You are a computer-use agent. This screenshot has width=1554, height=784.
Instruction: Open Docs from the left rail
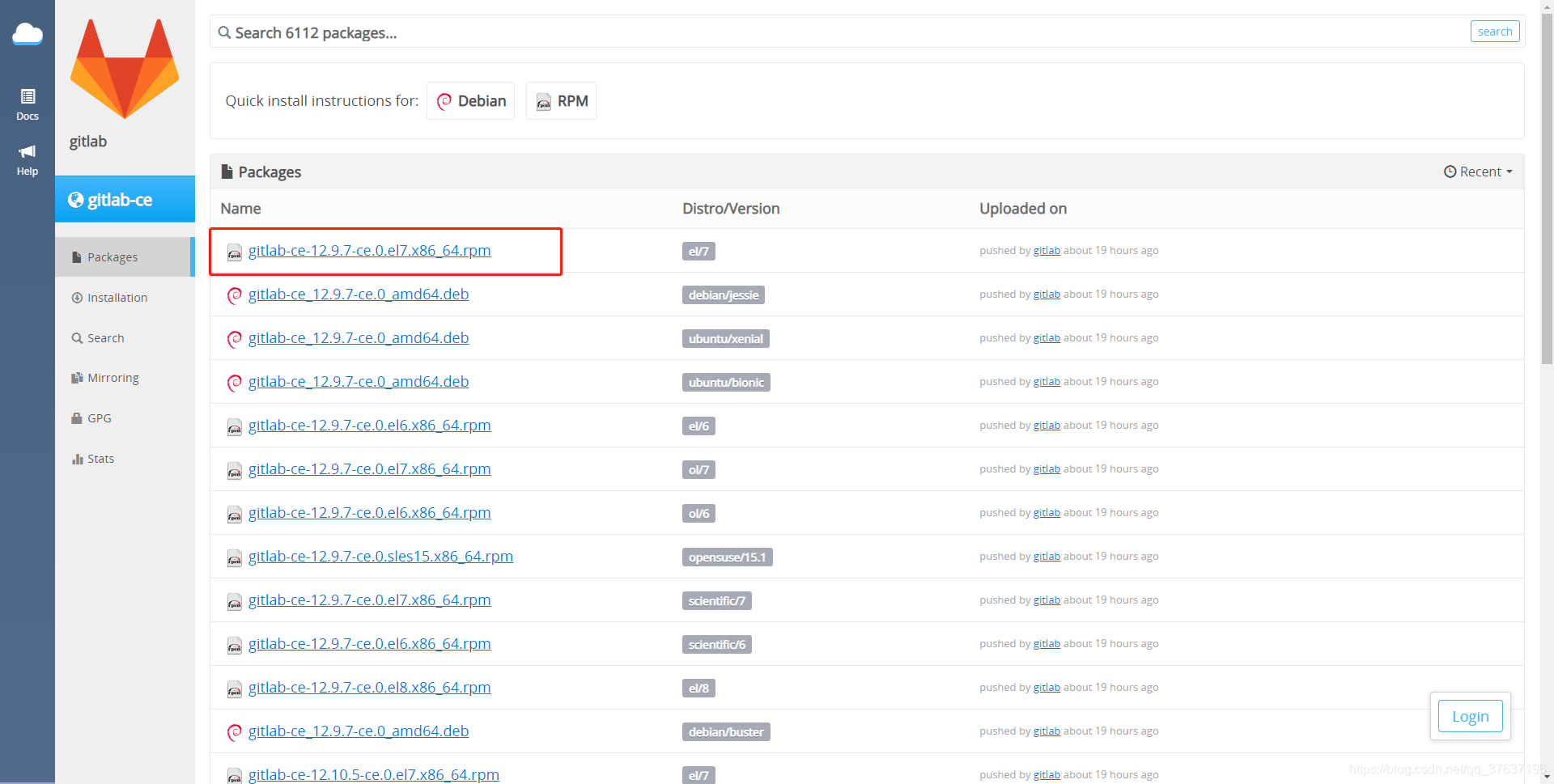point(28,105)
